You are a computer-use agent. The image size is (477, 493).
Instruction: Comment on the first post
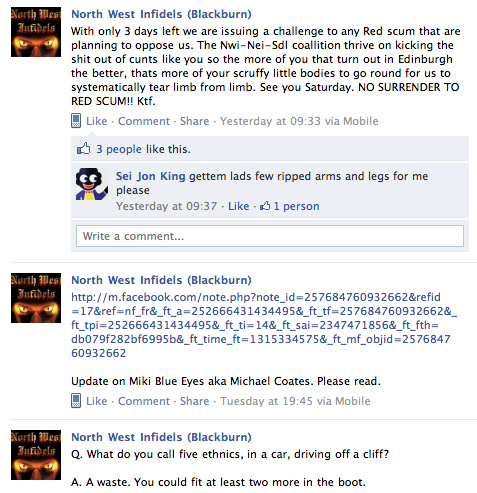click(x=144, y=121)
